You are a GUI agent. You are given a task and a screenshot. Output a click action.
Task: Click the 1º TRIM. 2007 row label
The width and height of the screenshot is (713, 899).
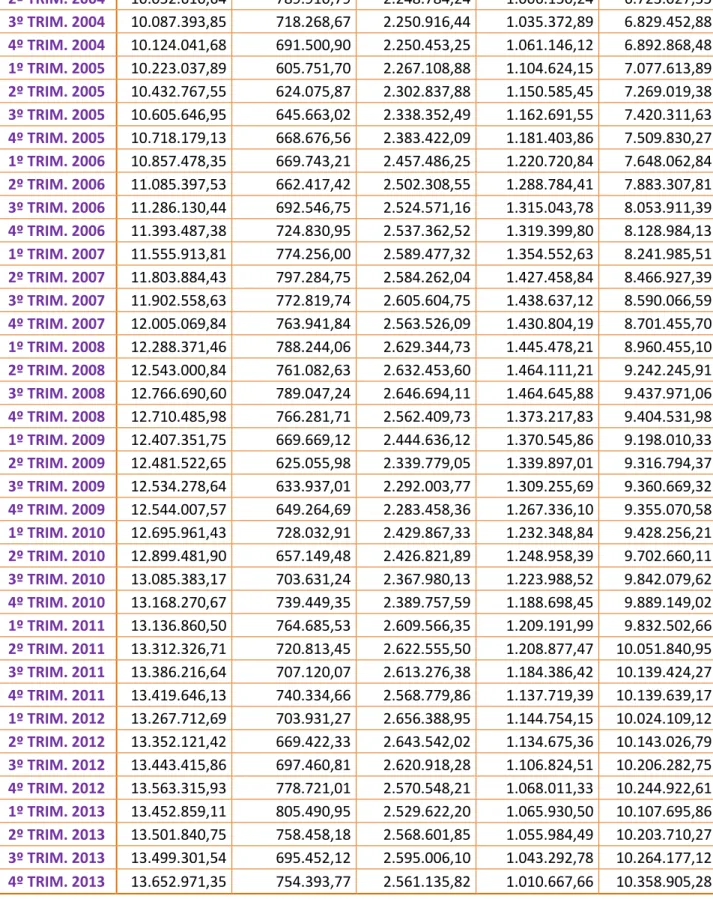pyautogui.click(x=57, y=254)
